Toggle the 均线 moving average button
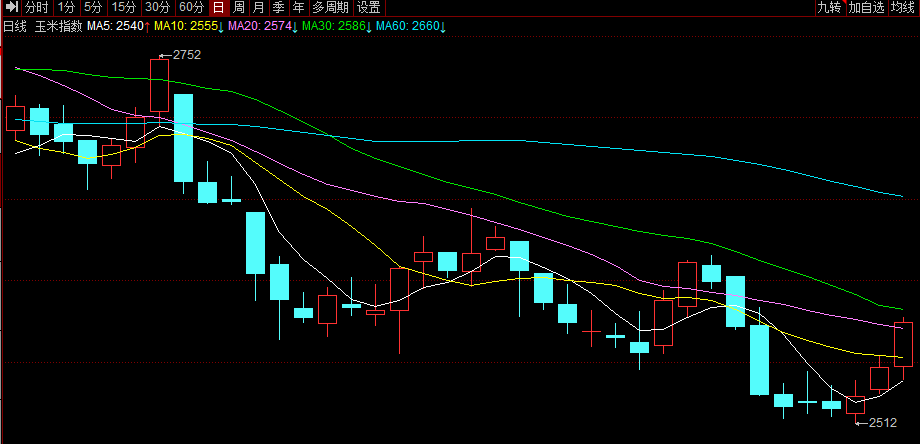 pyautogui.click(x=904, y=8)
